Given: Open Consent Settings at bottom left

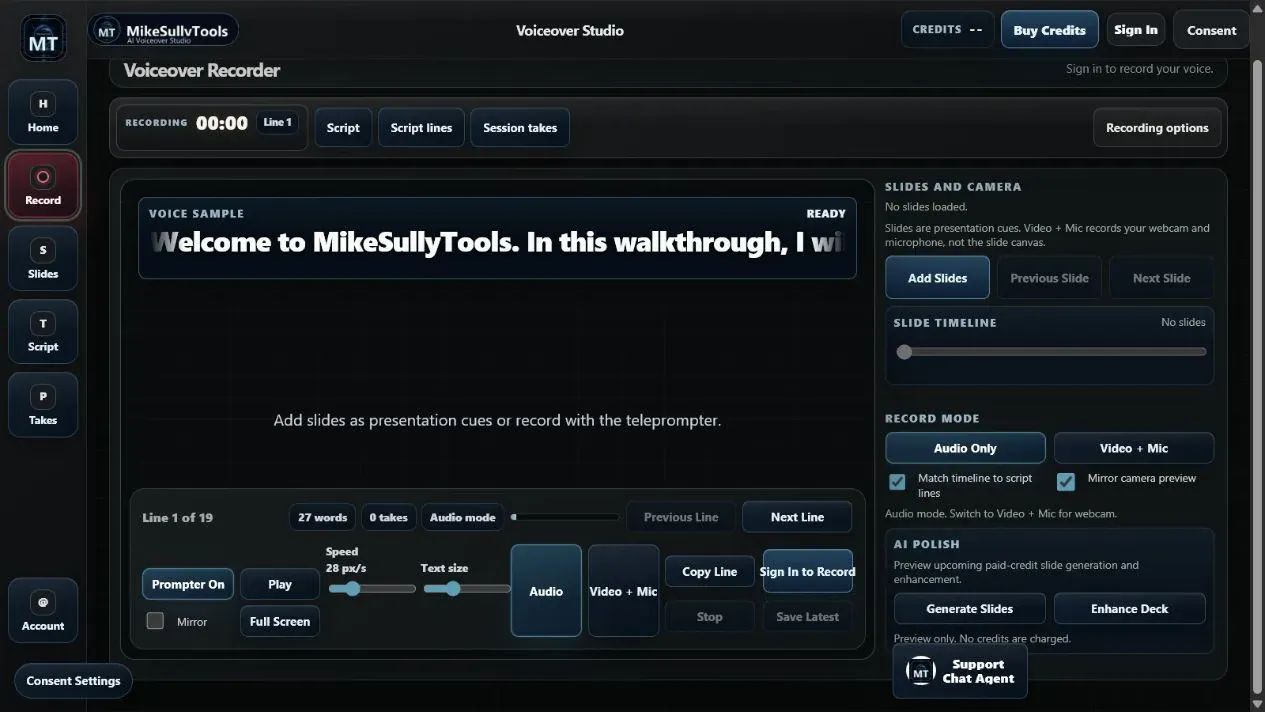Looking at the screenshot, I should pyautogui.click(x=73, y=681).
